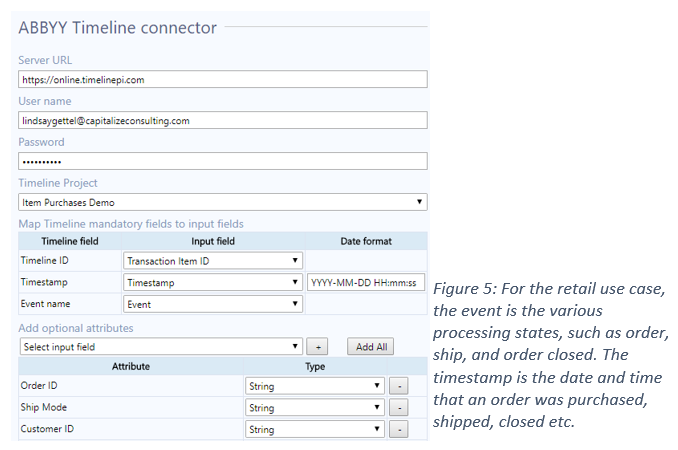
Task: Click the Timeline field column header
Action: (68, 241)
